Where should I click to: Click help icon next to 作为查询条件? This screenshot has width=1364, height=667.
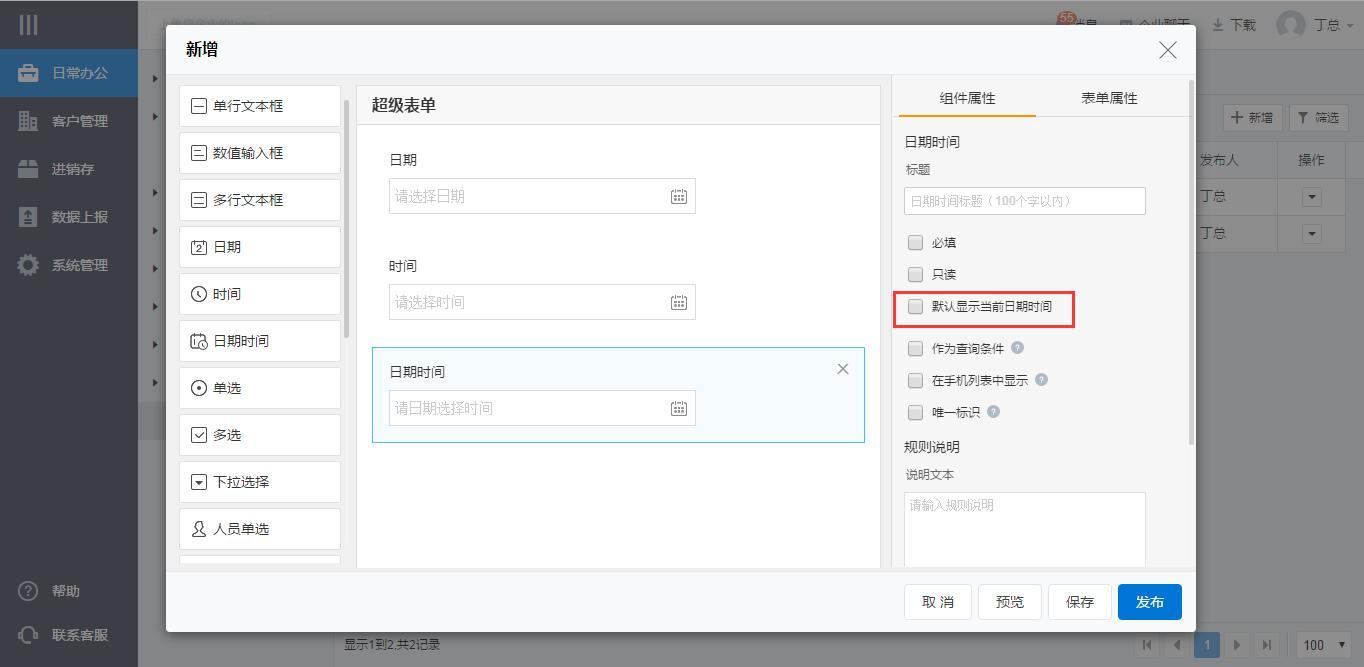tap(1017, 348)
